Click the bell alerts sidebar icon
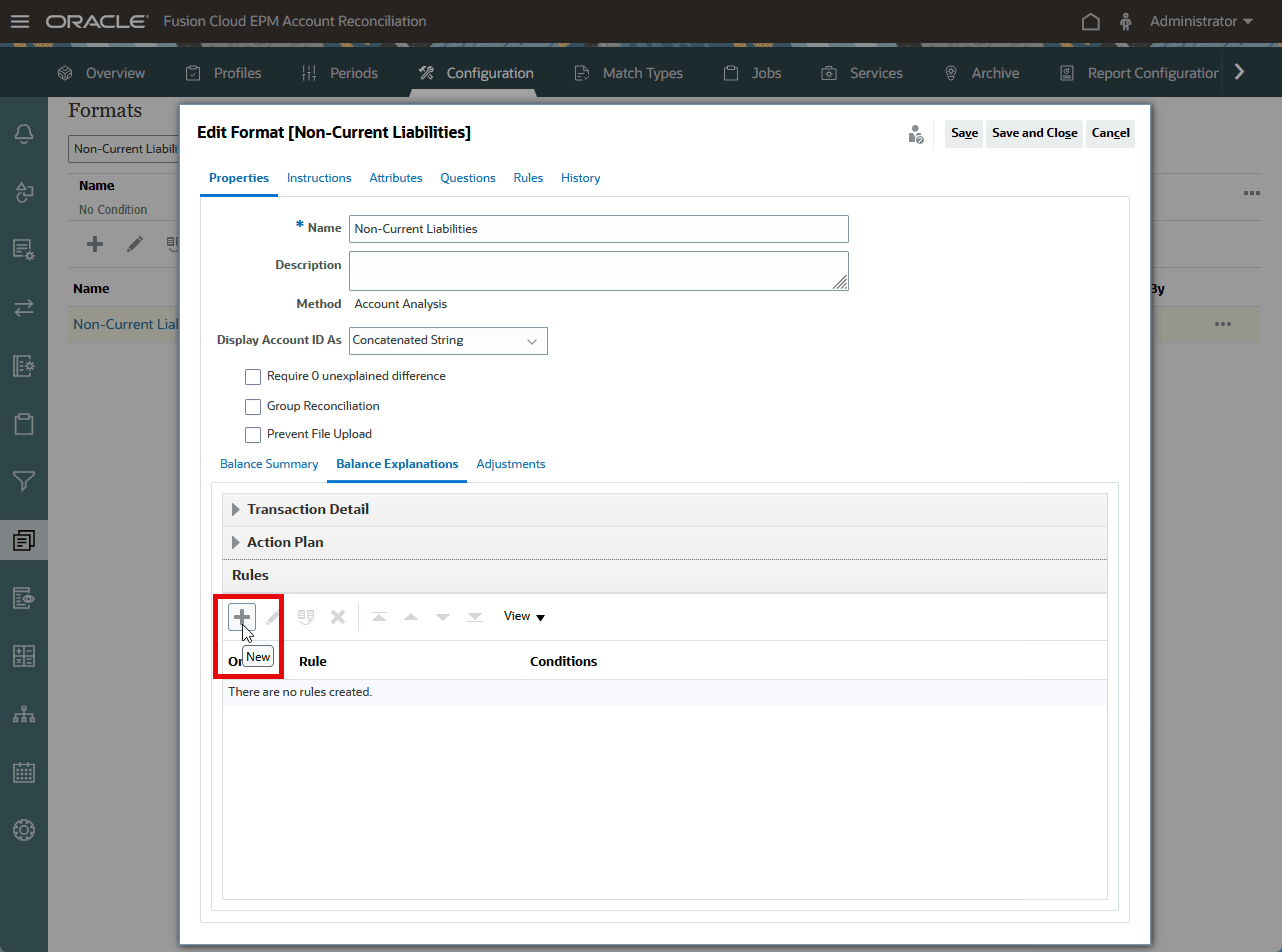The image size is (1282, 952). (24, 134)
